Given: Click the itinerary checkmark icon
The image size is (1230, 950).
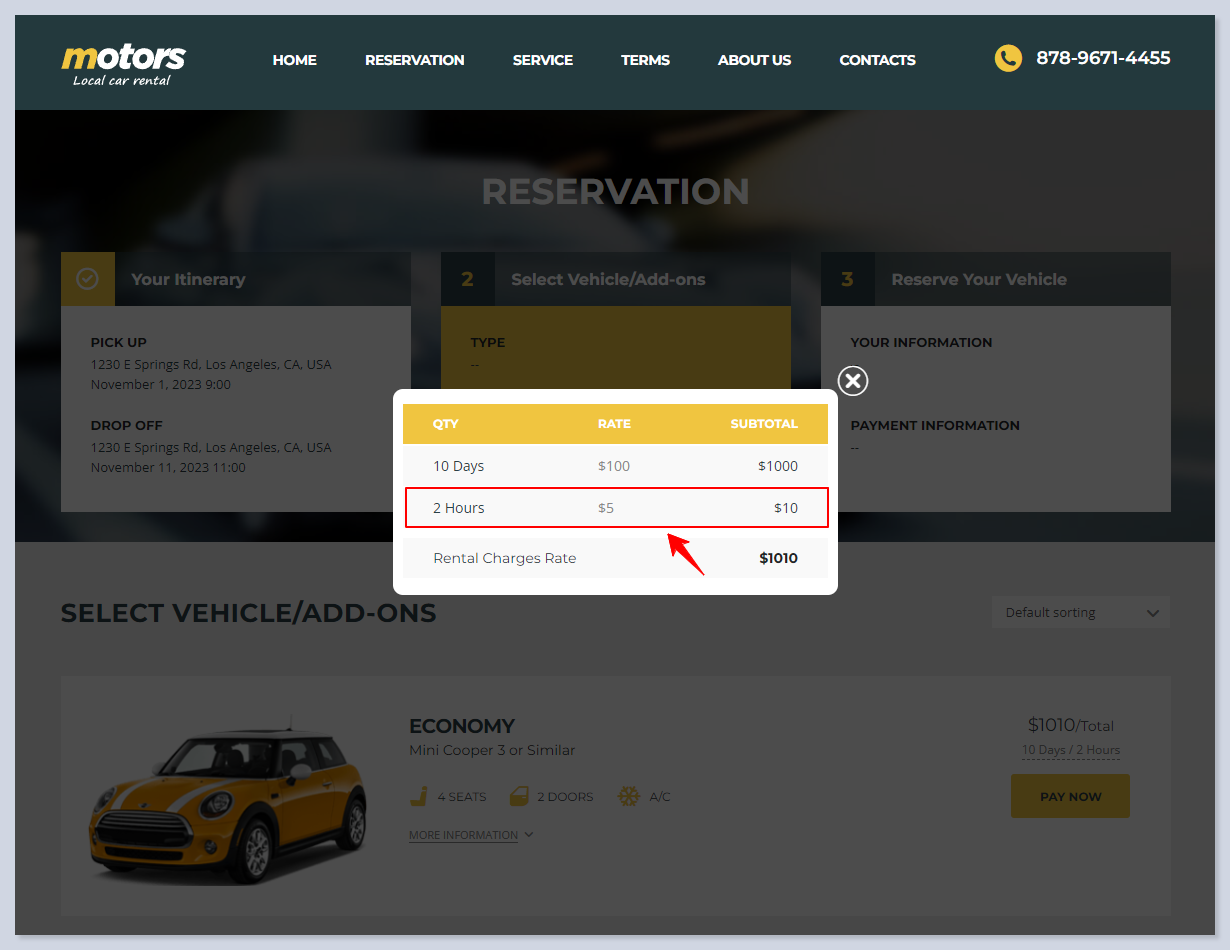Looking at the screenshot, I should 88,279.
